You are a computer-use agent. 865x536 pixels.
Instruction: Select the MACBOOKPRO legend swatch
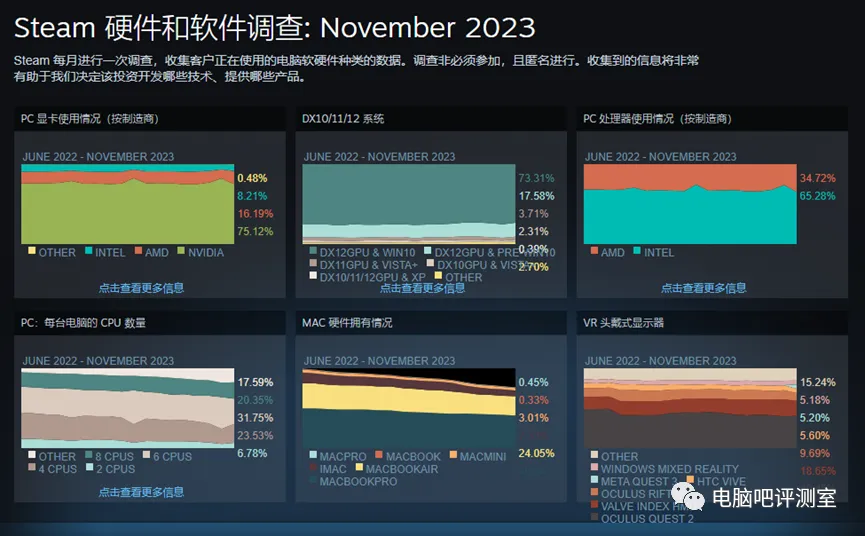313,480
